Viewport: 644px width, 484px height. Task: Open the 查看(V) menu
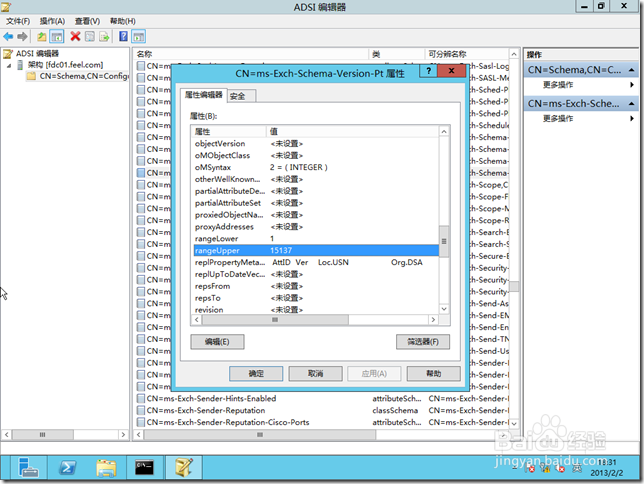[87, 21]
